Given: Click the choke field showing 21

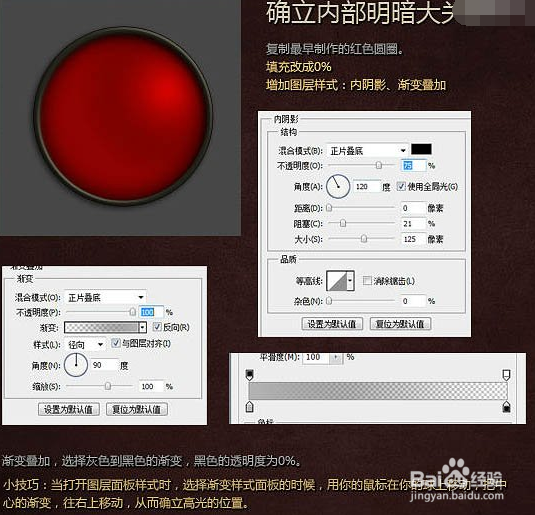Looking at the screenshot, I should pos(413,224).
